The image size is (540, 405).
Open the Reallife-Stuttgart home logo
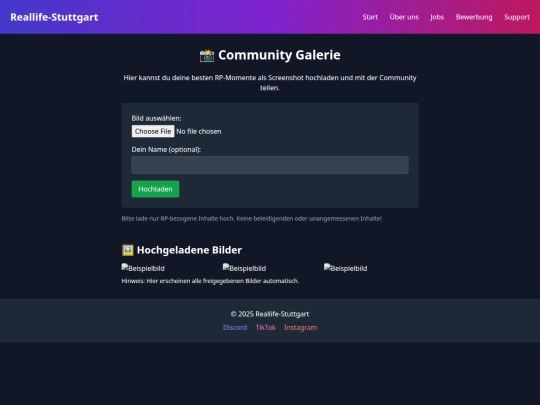click(54, 17)
